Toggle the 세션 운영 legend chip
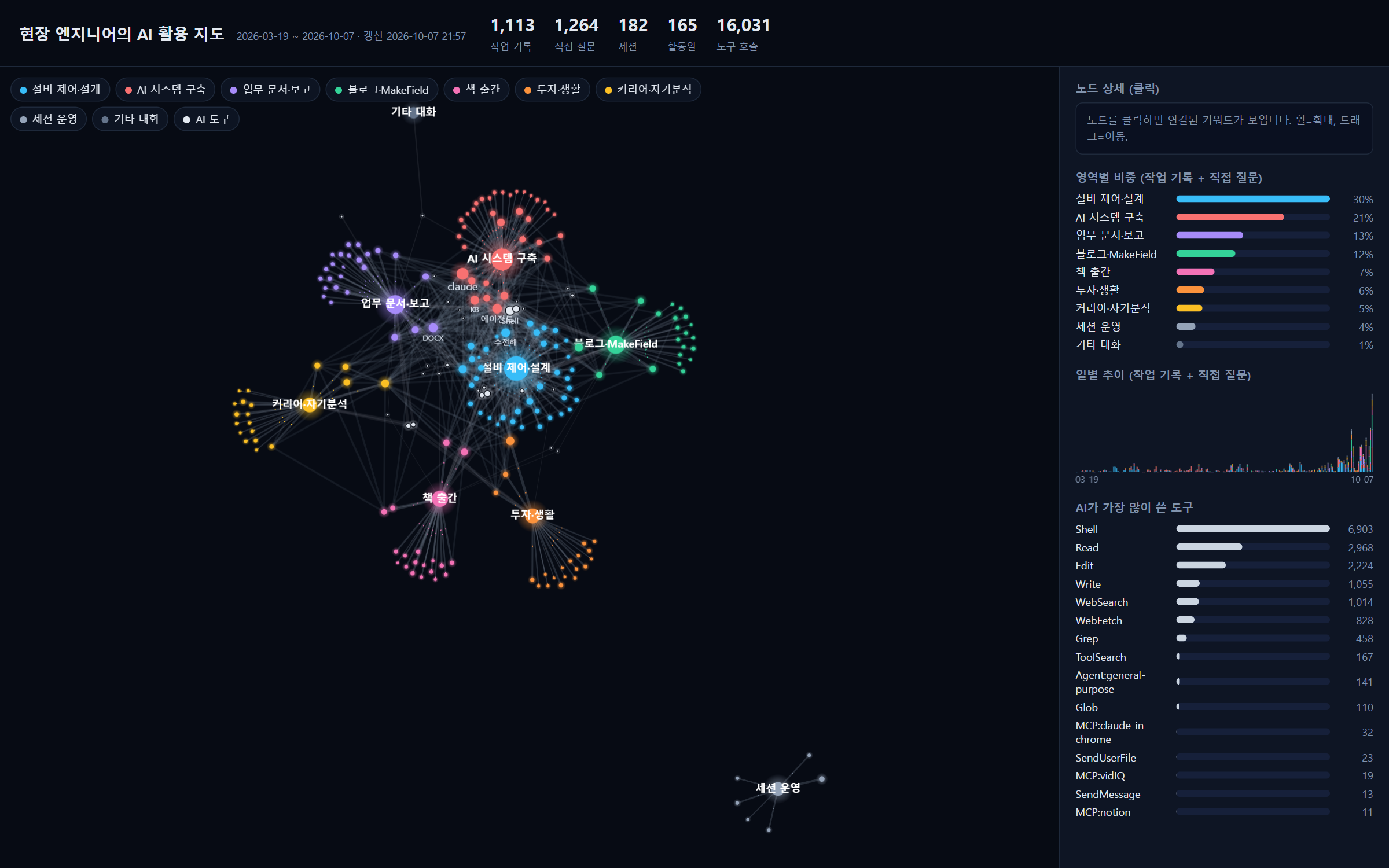 pos(49,119)
